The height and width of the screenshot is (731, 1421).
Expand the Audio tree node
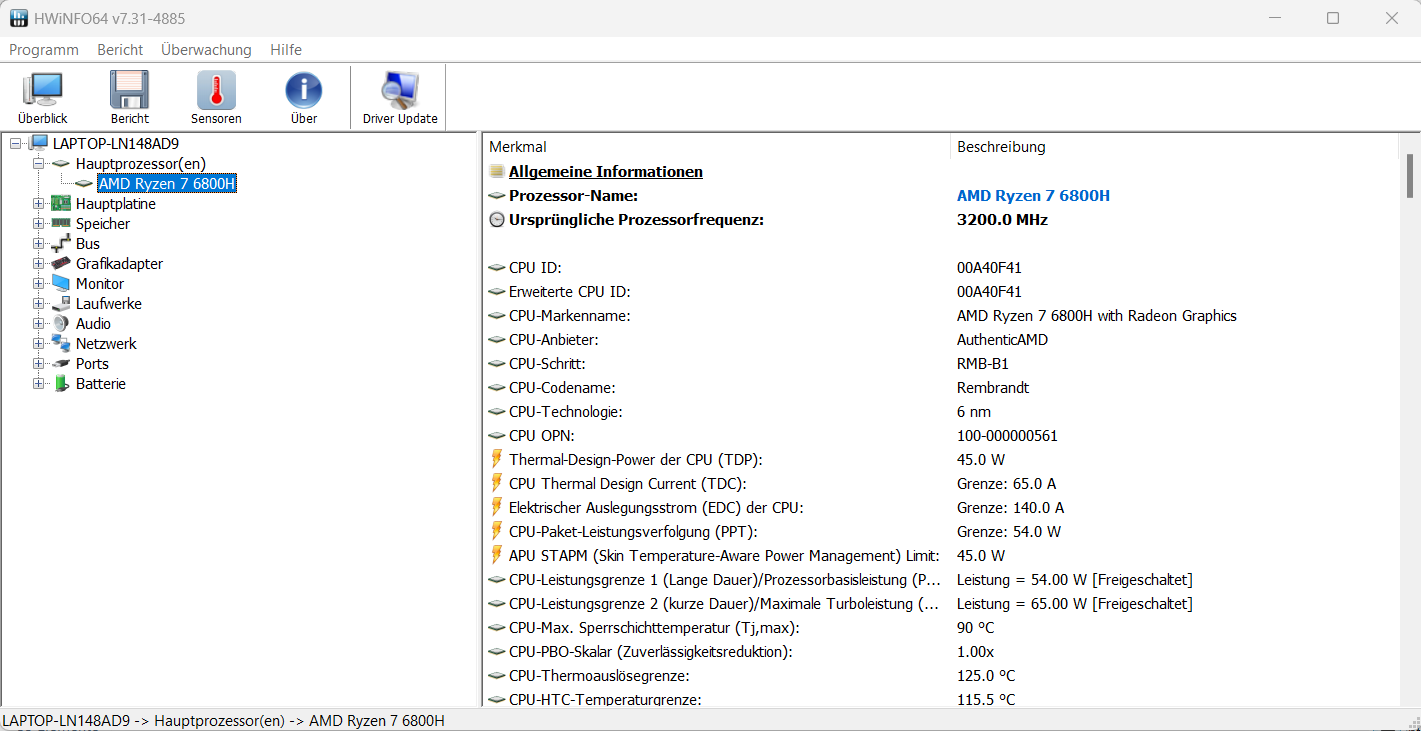tap(39, 324)
